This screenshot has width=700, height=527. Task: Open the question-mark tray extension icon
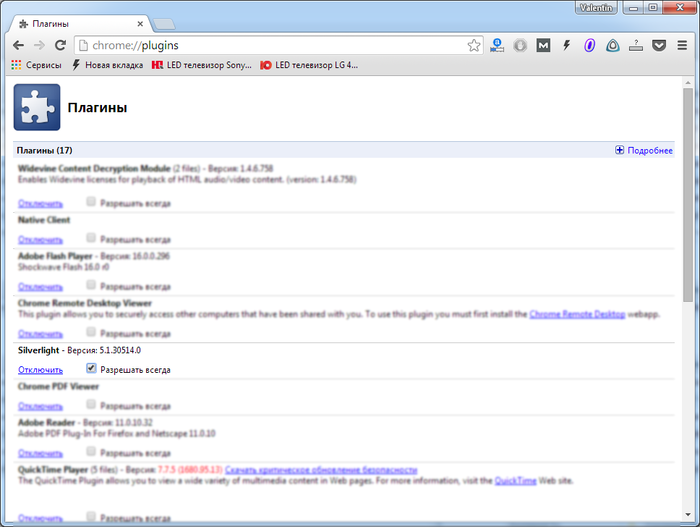point(636,45)
